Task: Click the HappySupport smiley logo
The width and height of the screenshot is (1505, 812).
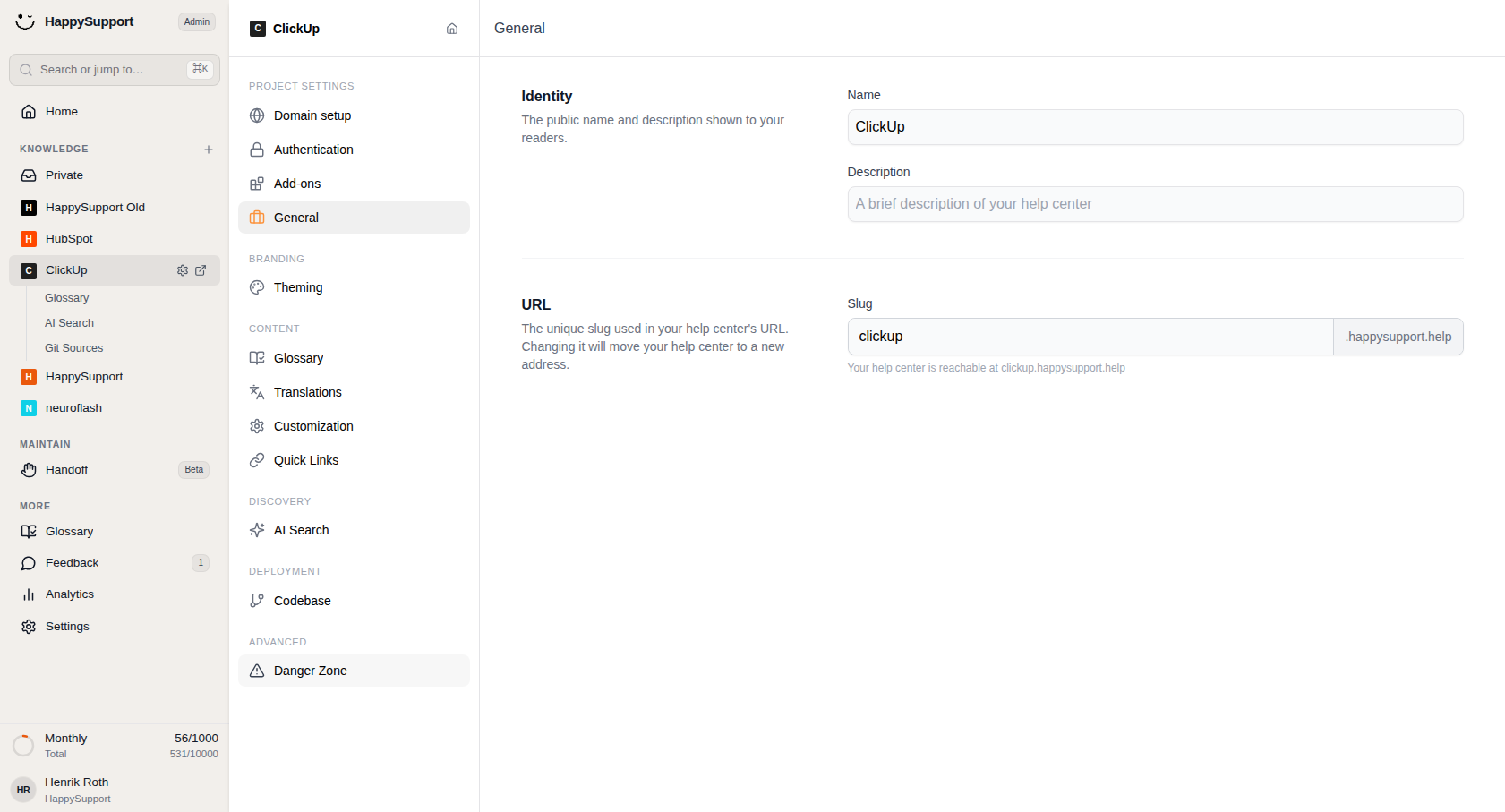Action: tap(25, 21)
